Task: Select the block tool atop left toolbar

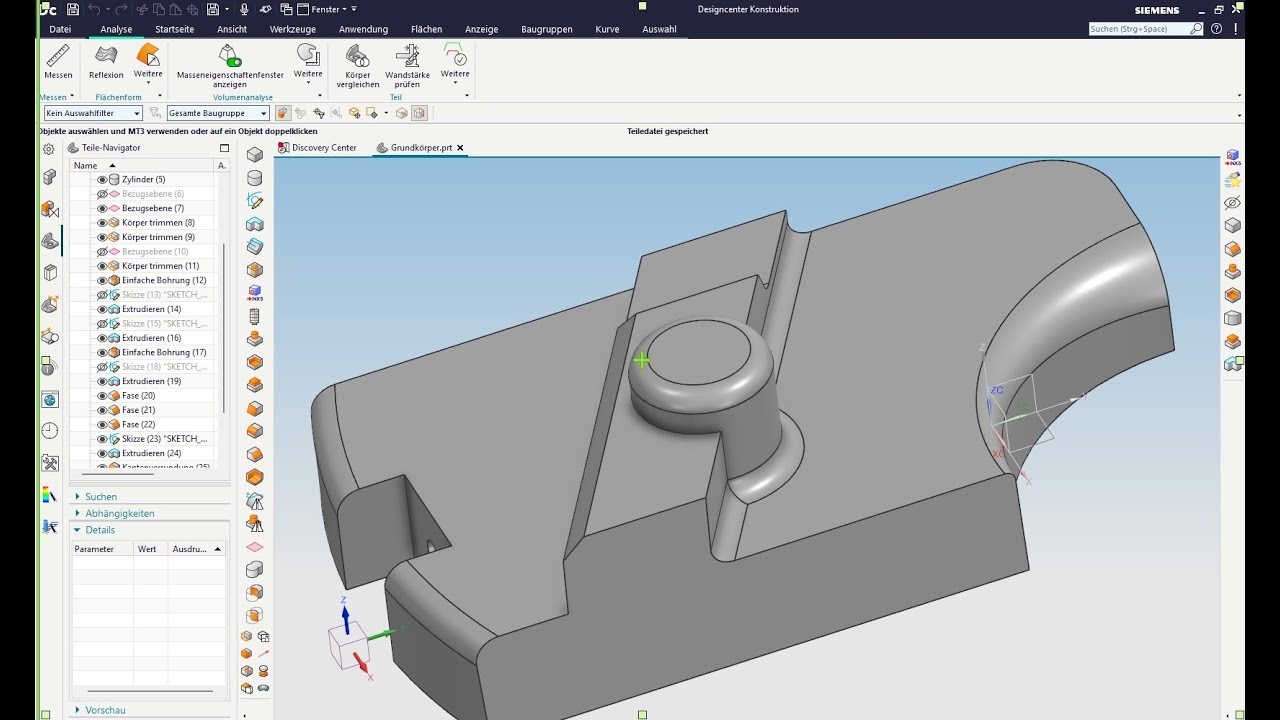Action: [x=255, y=155]
